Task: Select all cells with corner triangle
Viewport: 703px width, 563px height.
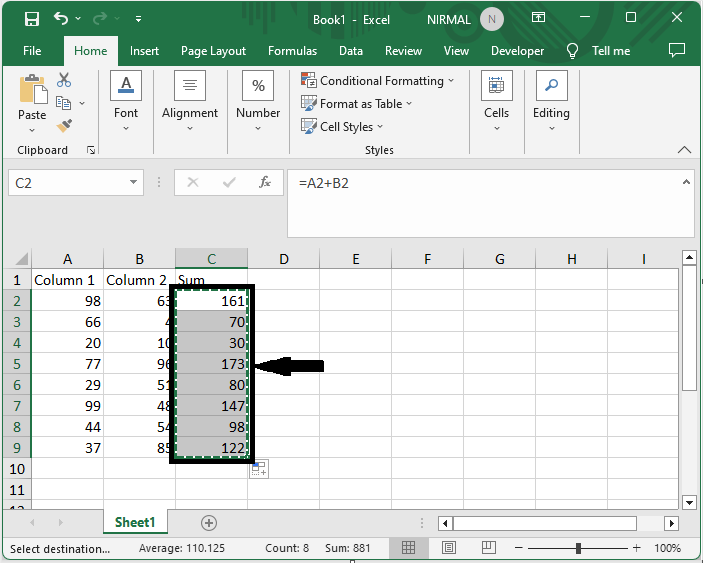Action: (22, 259)
